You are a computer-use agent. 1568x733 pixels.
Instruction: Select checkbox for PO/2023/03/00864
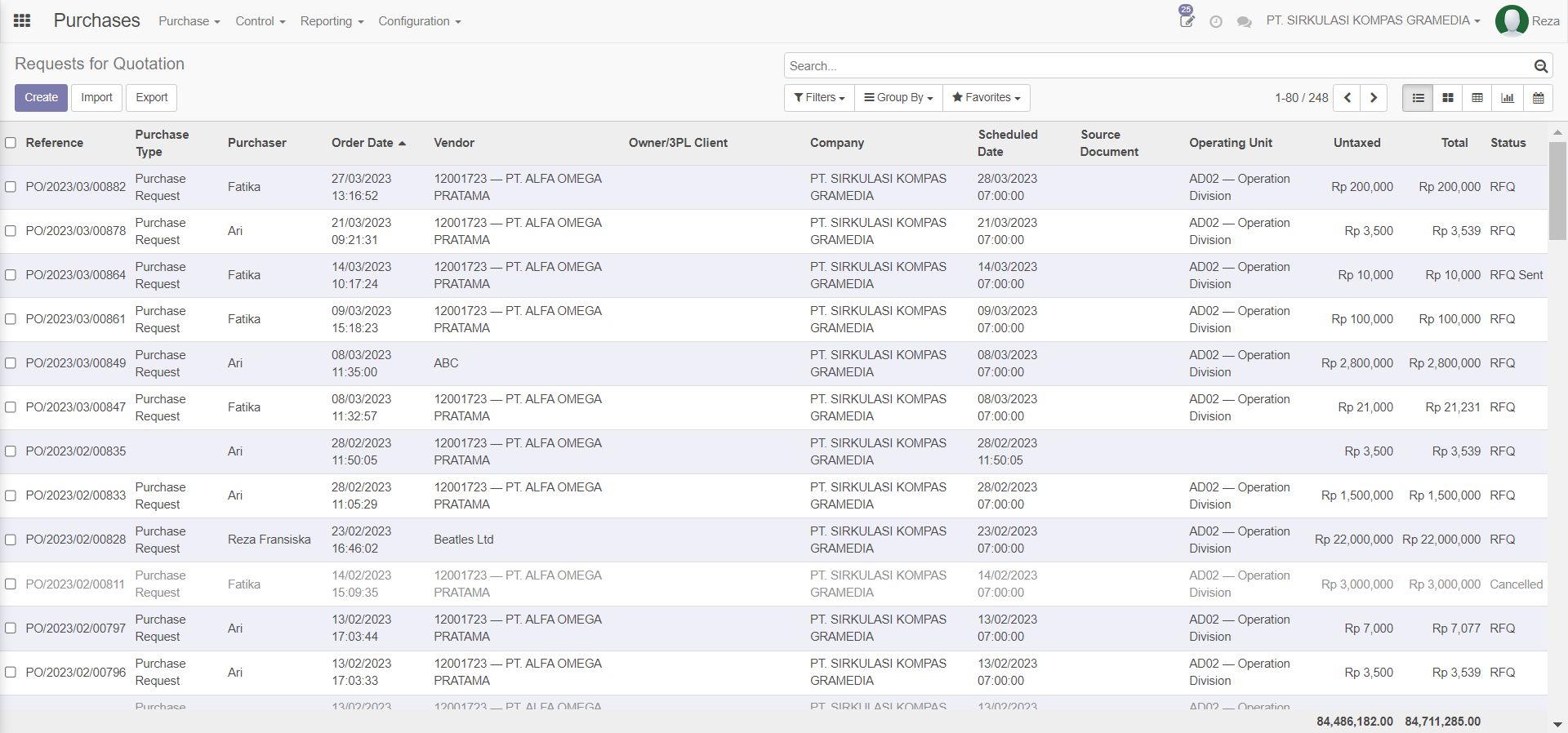[x=11, y=275]
